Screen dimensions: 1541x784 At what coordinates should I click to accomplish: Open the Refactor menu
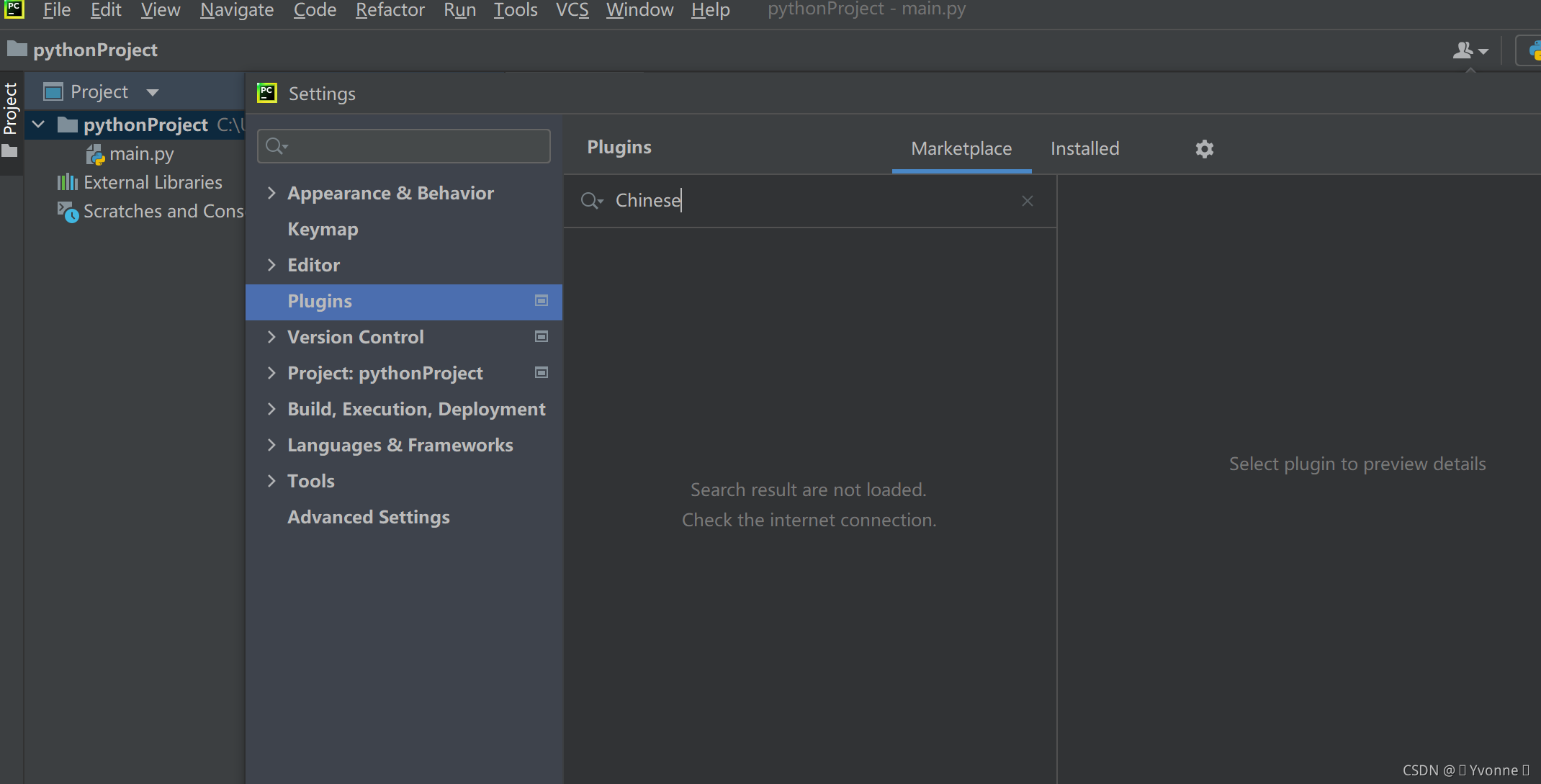pyautogui.click(x=390, y=10)
